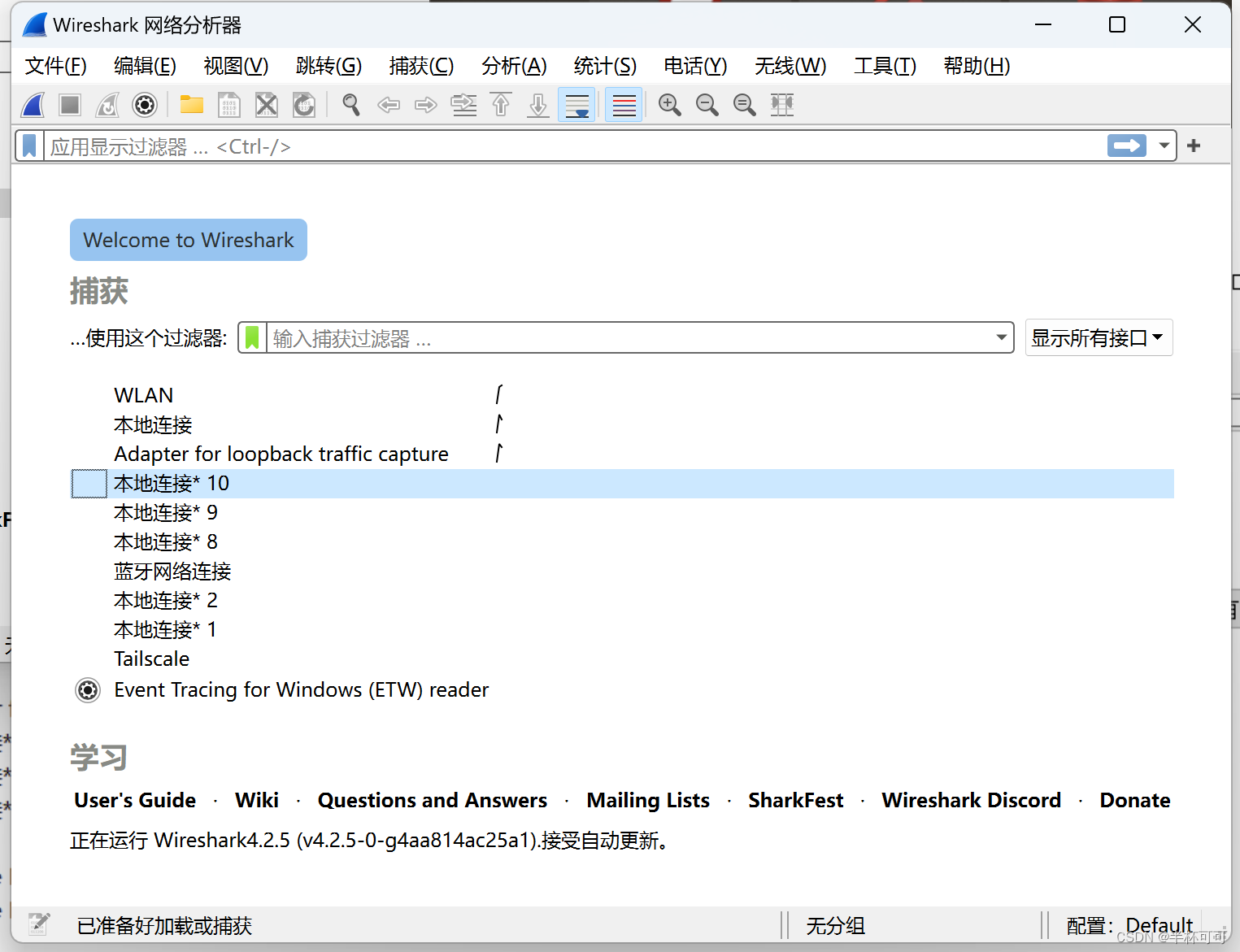1240x952 pixels.
Task: Close the capture file X icon
Action: 267,105
